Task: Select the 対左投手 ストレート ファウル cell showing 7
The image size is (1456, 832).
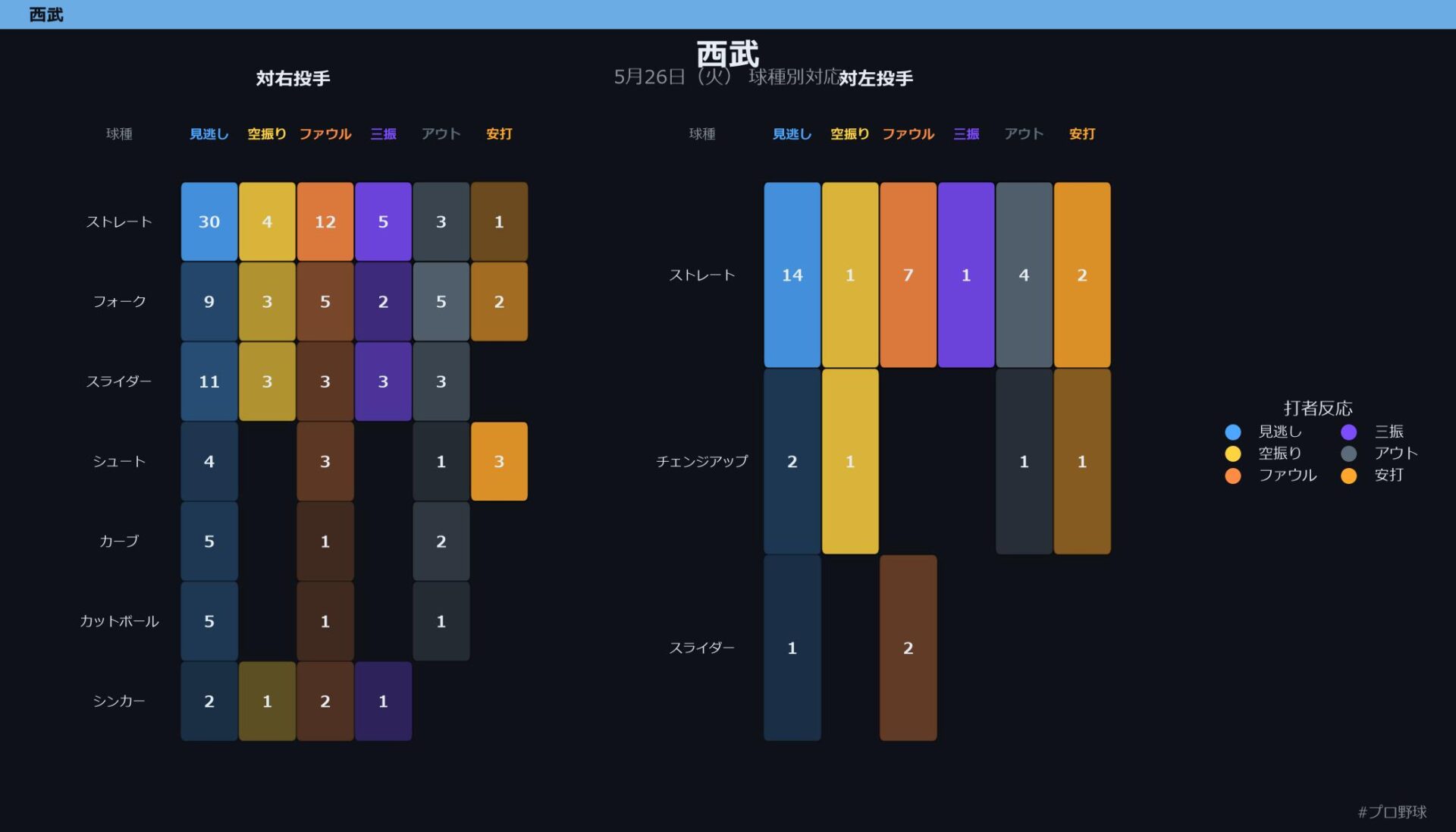Action: [x=908, y=275]
